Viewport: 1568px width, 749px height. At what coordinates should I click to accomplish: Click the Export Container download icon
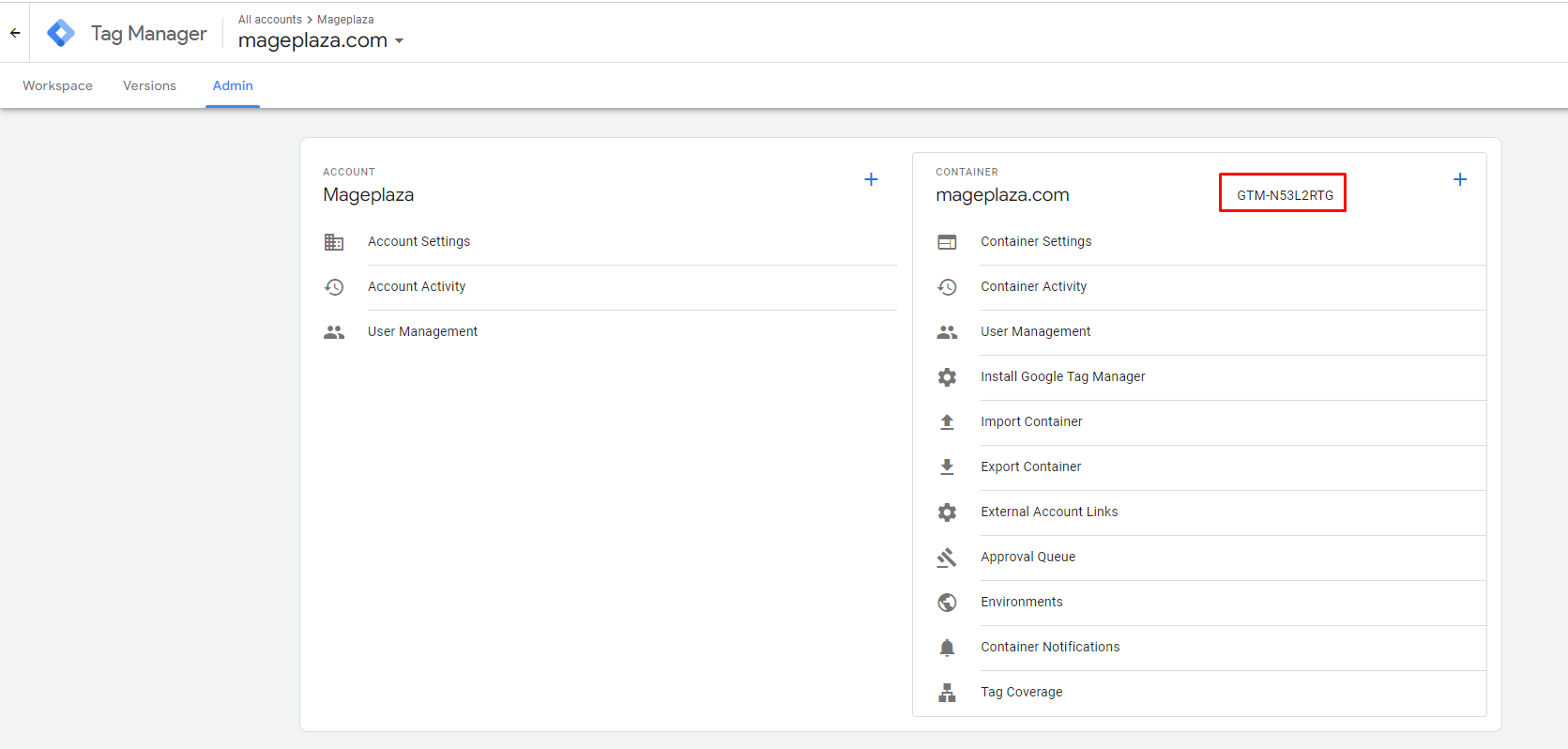[947, 467]
